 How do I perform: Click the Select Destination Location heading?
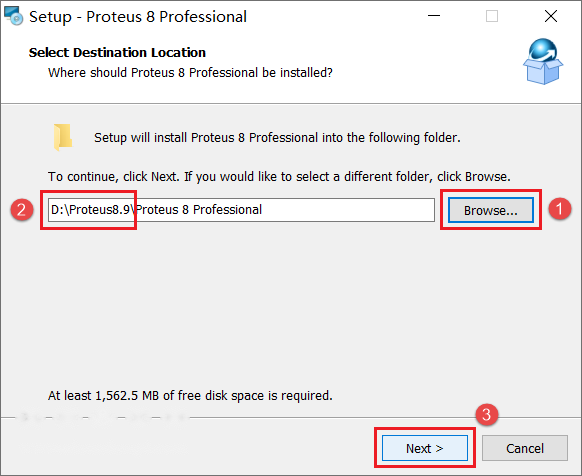[117, 52]
